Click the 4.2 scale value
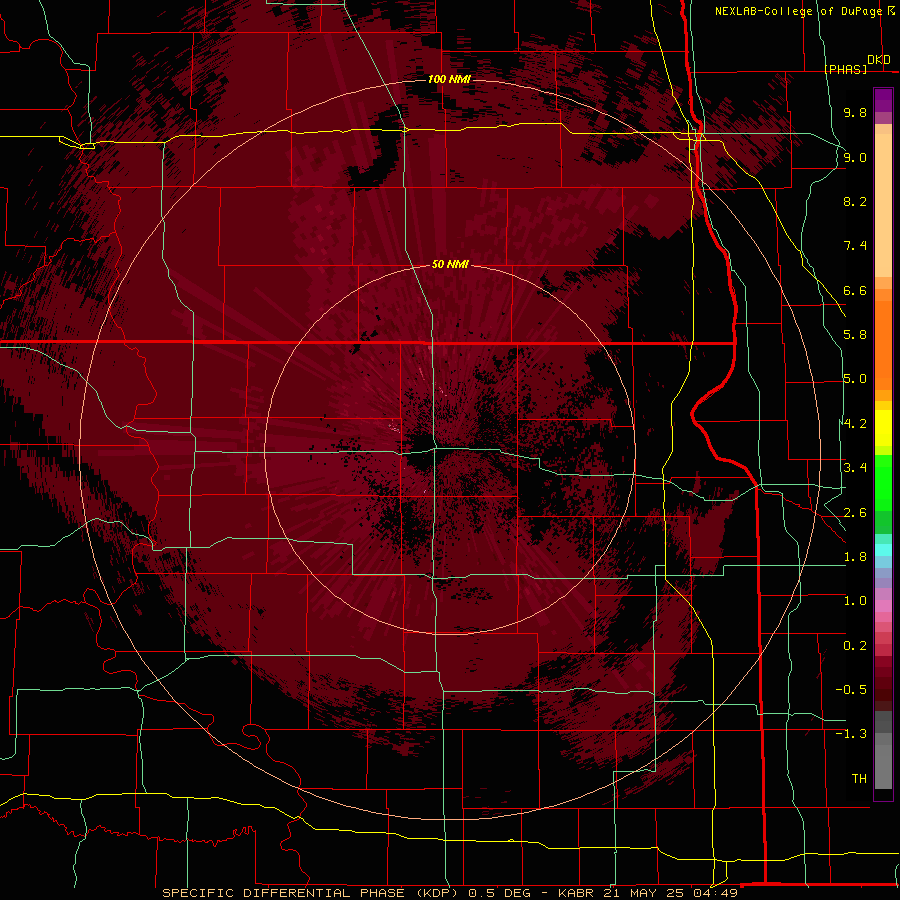The image size is (900, 900). [855, 424]
